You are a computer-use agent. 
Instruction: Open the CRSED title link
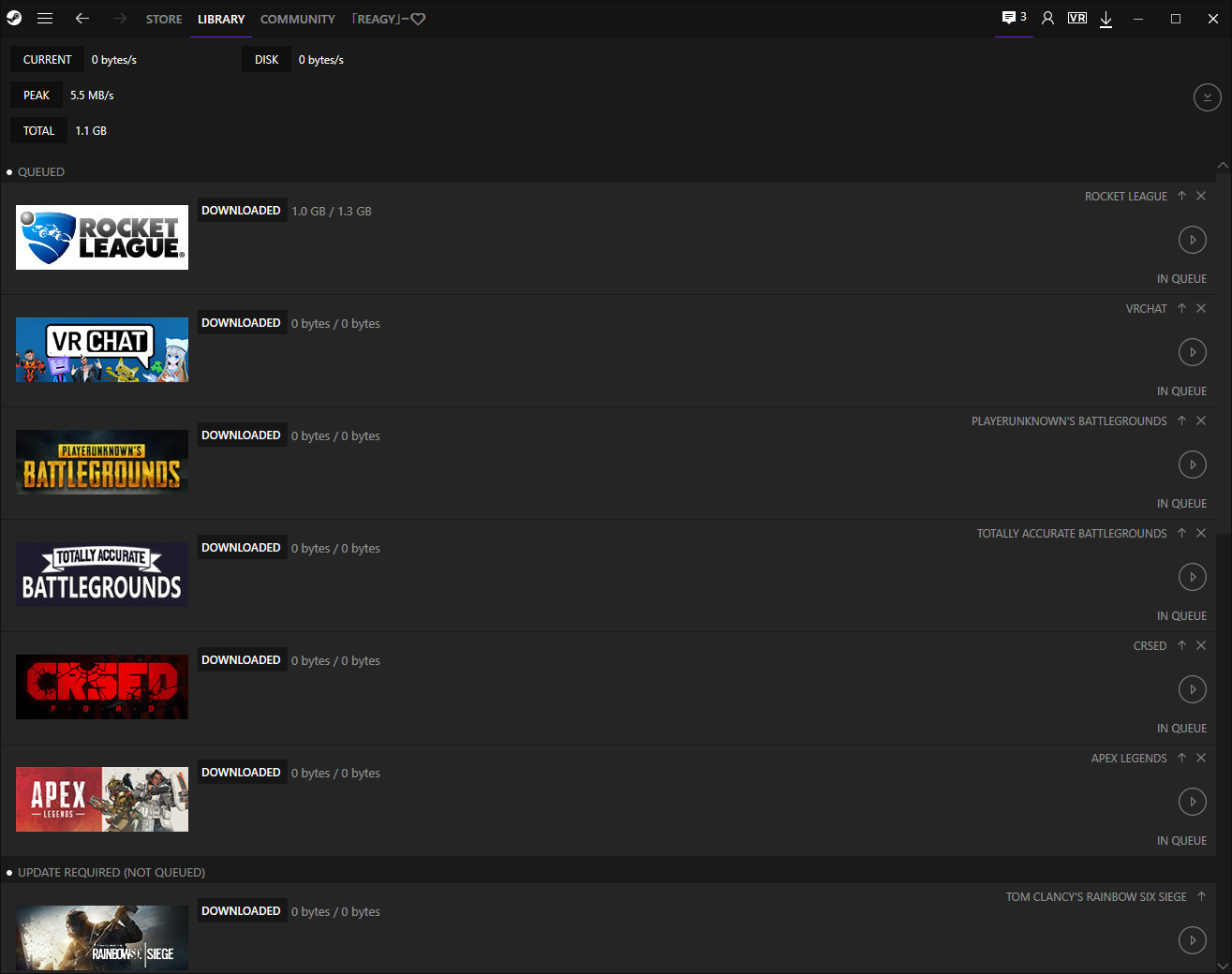pos(1150,646)
